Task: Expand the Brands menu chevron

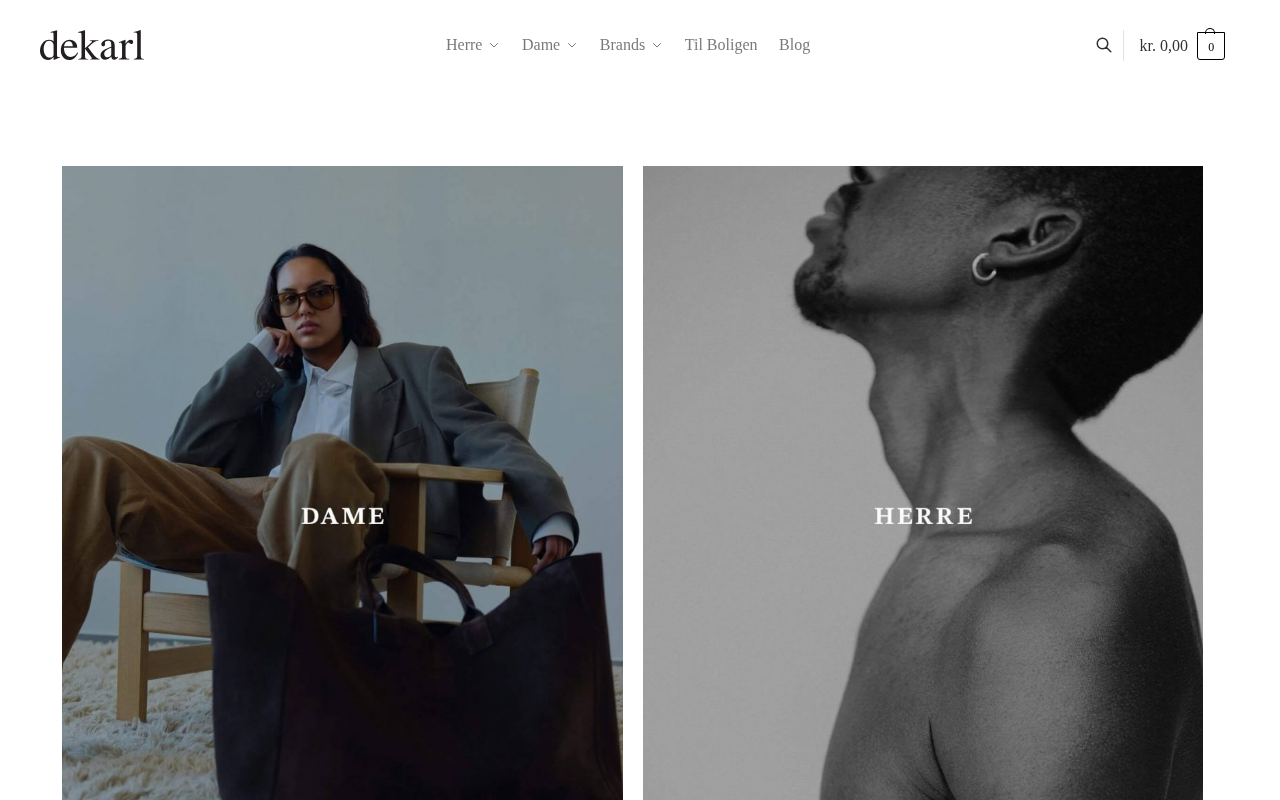Action: click(657, 46)
